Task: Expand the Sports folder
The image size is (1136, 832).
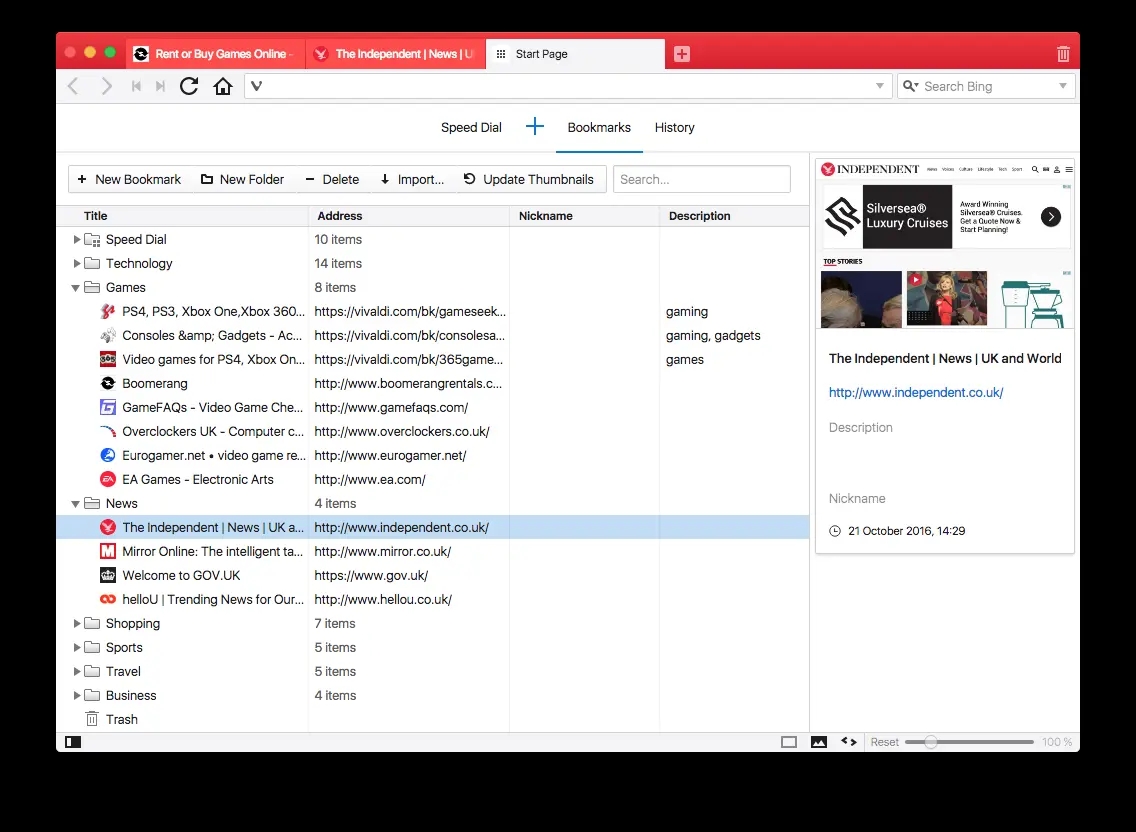Action: pyautogui.click(x=77, y=647)
